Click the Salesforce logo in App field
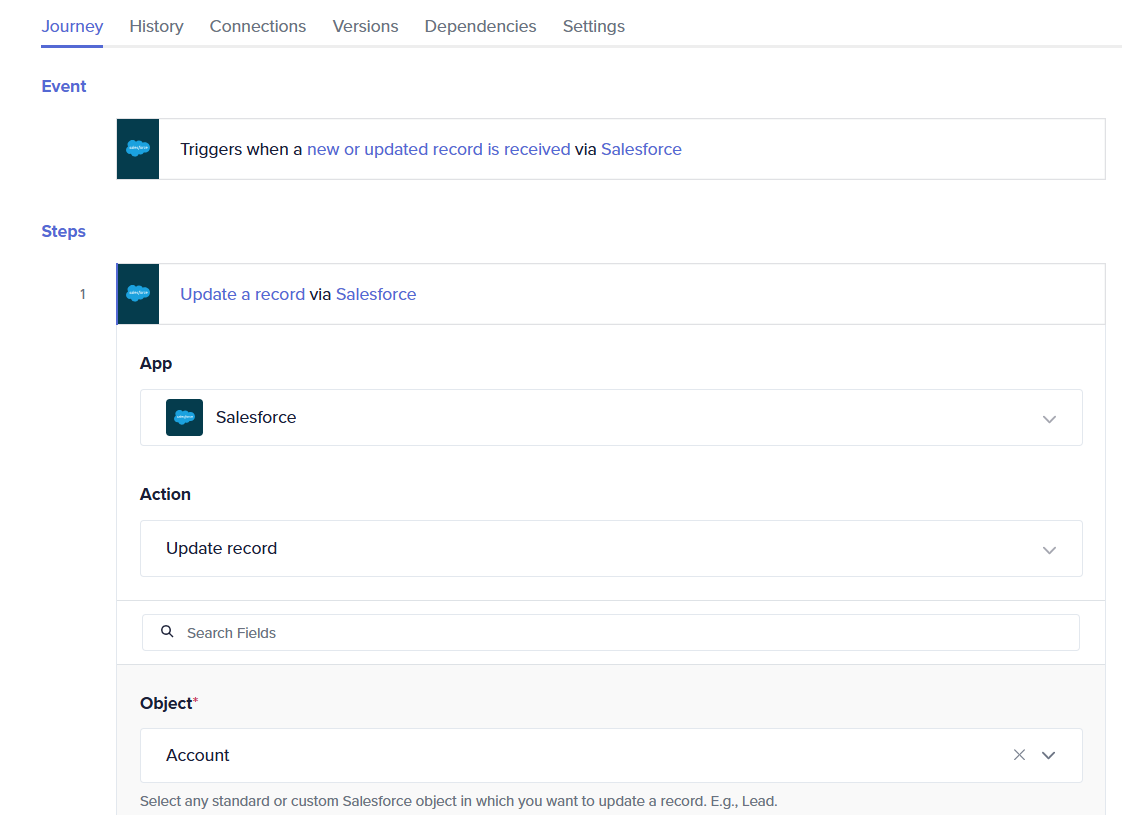Viewport: 1122px width, 815px height. pyautogui.click(x=185, y=417)
